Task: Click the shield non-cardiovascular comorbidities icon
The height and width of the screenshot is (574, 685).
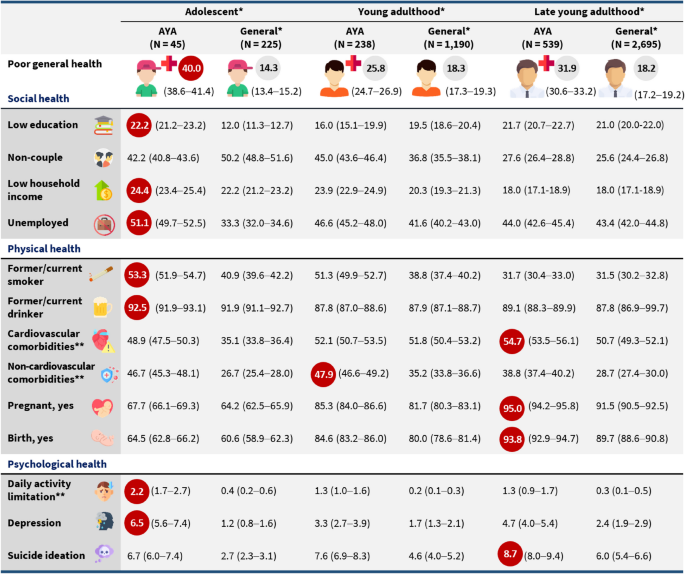Action: [108, 375]
